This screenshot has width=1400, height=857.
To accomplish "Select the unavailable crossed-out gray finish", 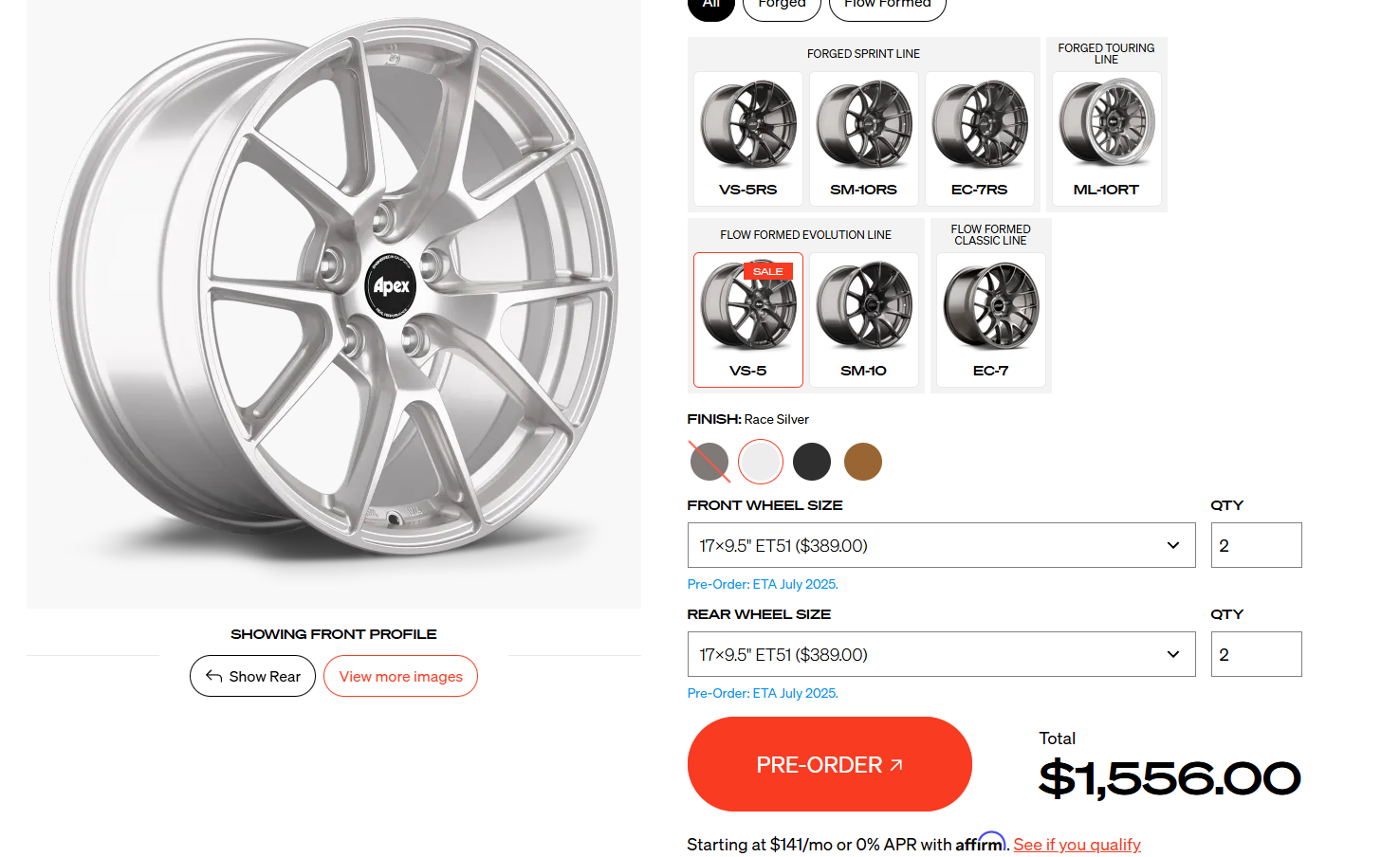I will [x=709, y=462].
